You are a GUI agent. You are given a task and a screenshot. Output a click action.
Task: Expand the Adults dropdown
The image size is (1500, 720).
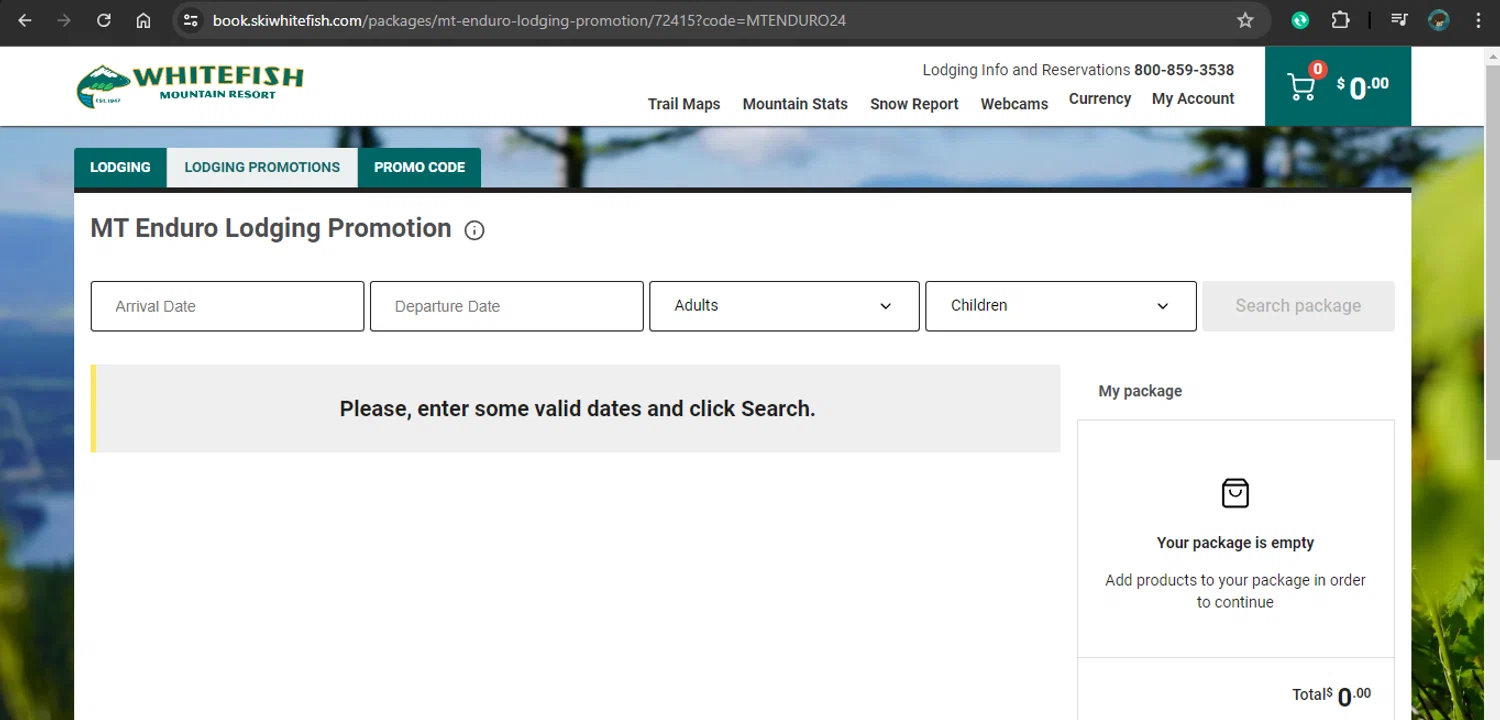(x=784, y=306)
